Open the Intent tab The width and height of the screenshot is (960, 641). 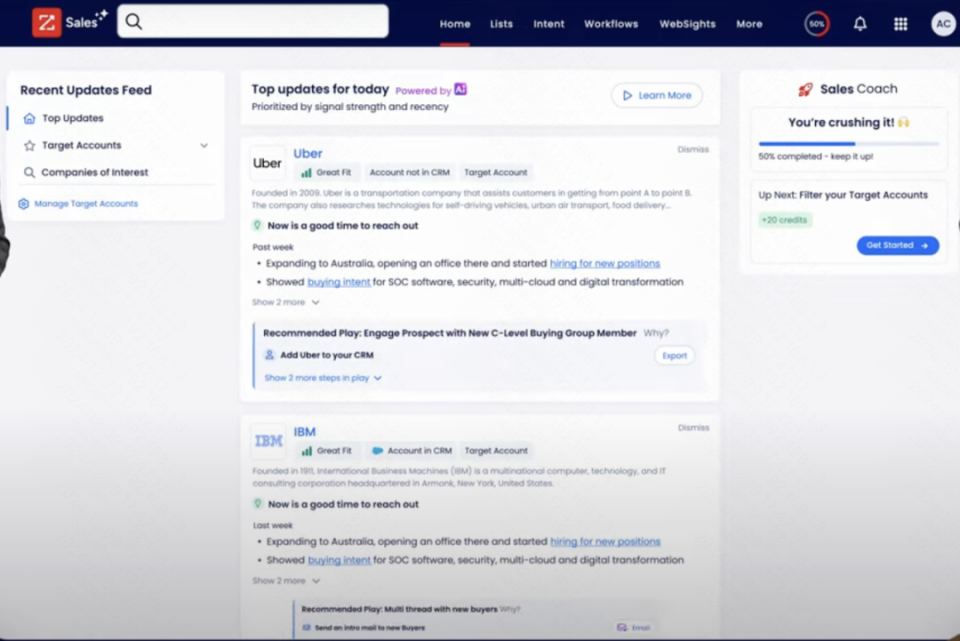(x=549, y=24)
